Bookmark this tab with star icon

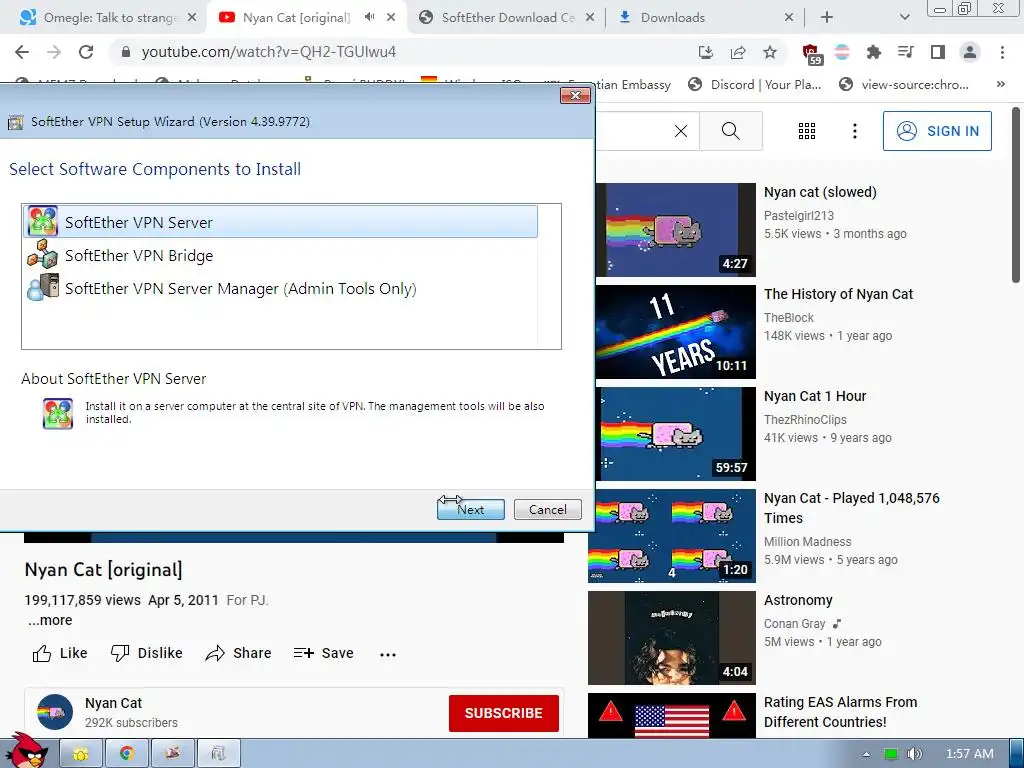[x=770, y=52]
